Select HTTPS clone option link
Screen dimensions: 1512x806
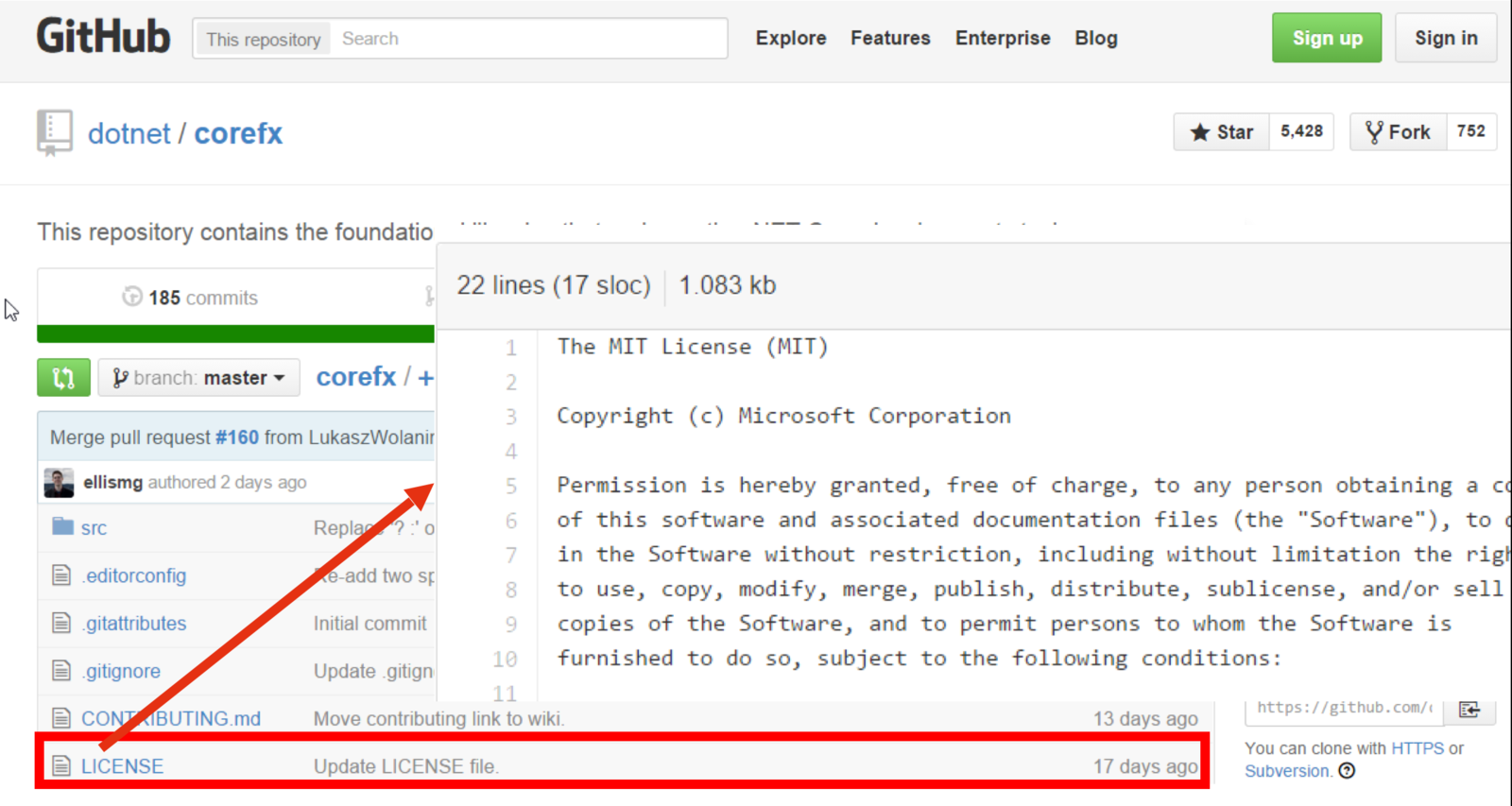(1417, 748)
